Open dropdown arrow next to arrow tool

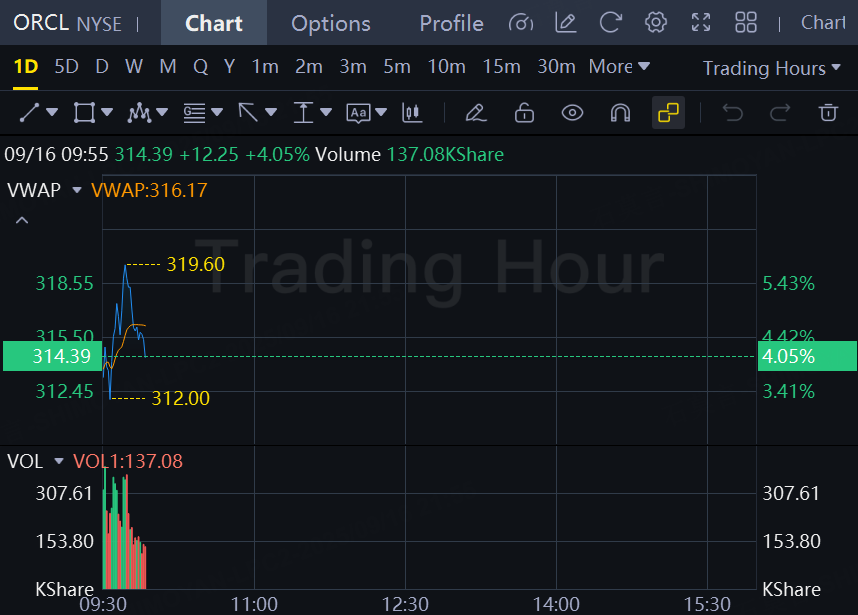pyautogui.click(x=271, y=113)
